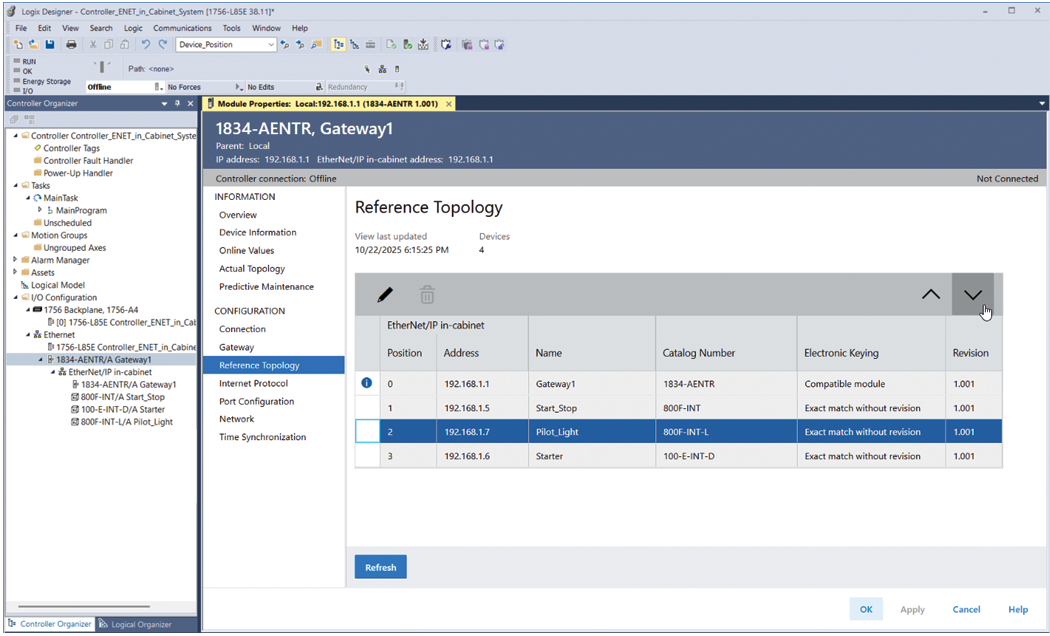
Task: Open the Predictive Maintenance page
Action: pos(266,287)
